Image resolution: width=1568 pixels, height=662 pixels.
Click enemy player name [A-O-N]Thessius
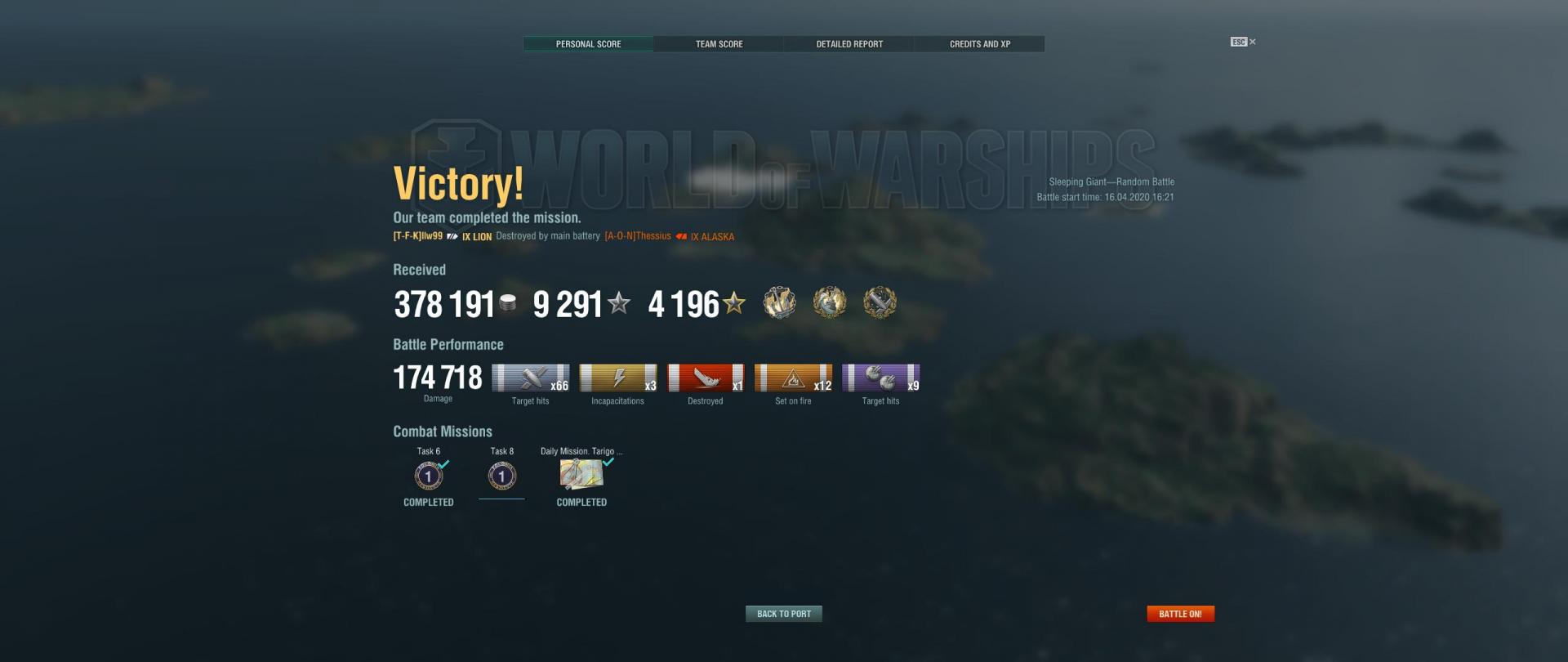point(638,236)
